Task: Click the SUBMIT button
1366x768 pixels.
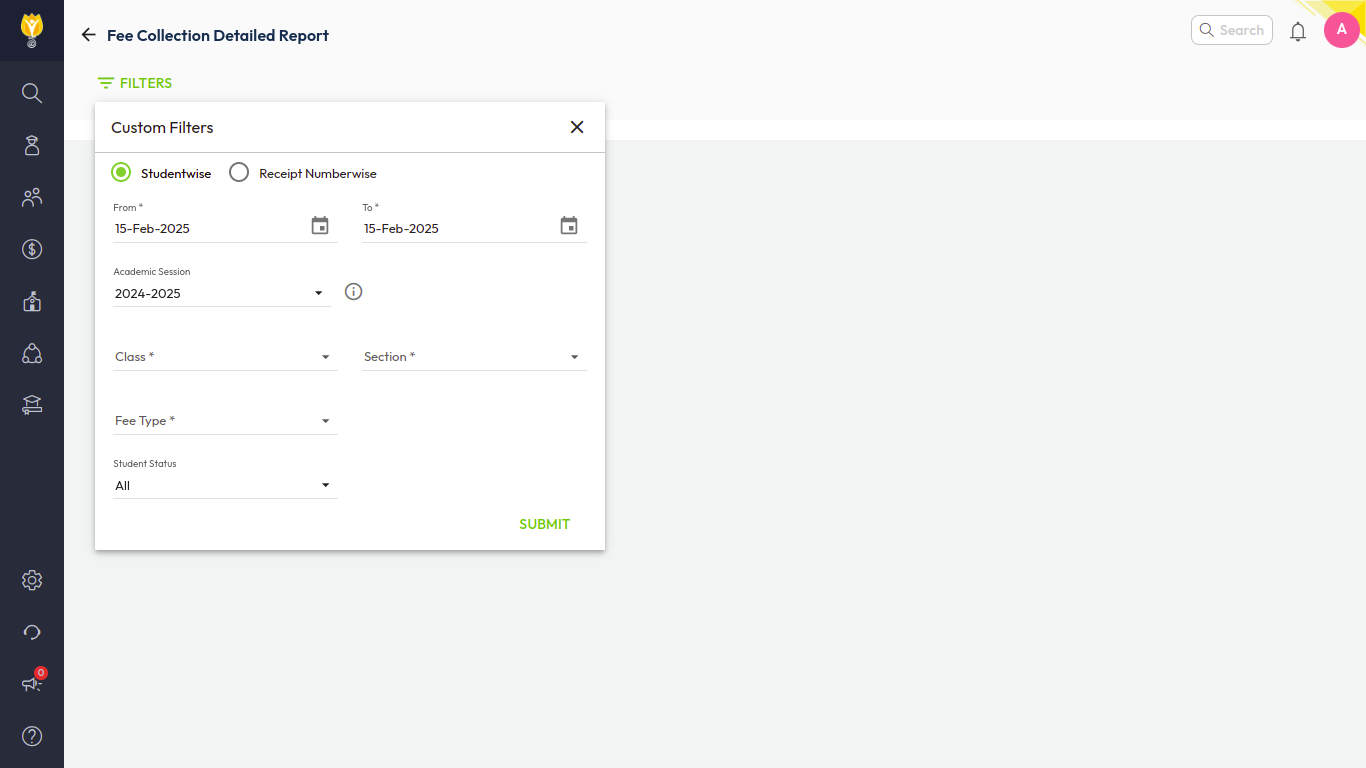Action: click(545, 524)
